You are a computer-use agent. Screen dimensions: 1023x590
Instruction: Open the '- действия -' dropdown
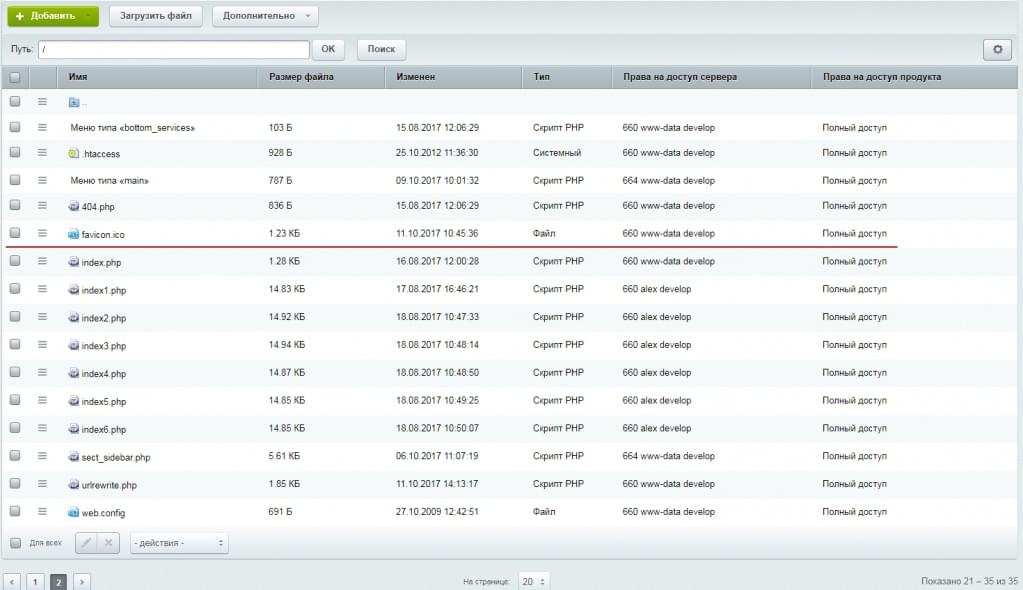[x=178, y=543]
